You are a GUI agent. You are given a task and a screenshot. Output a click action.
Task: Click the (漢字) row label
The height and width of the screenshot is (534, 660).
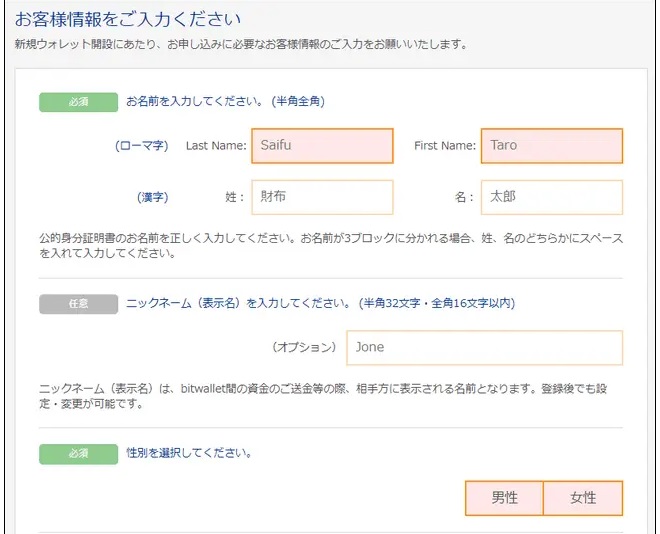point(153,197)
